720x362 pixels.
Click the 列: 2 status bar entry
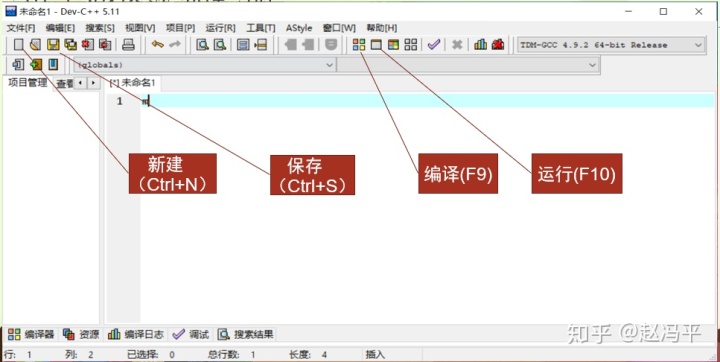click(79, 354)
